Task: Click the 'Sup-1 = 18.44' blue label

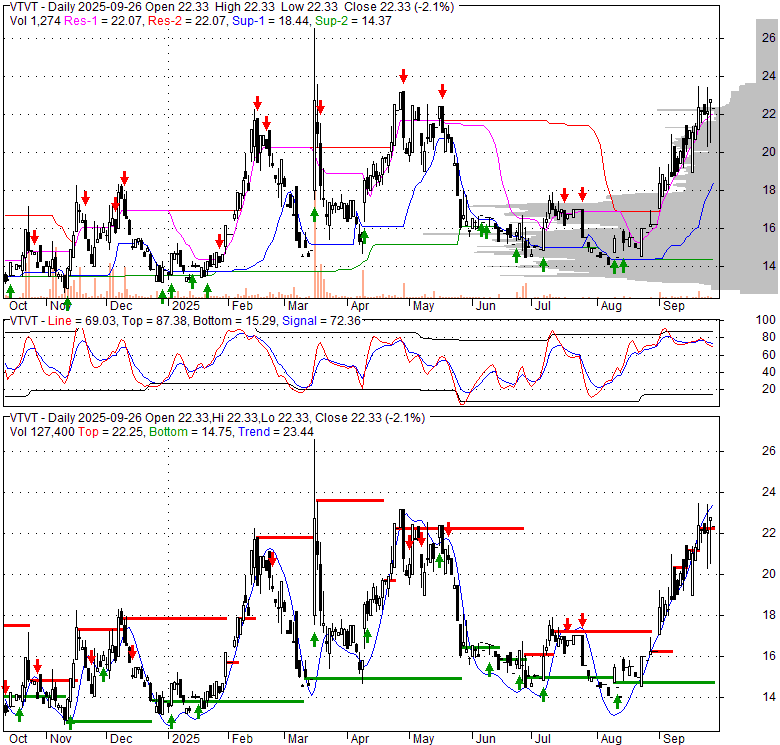Action: tap(272, 21)
